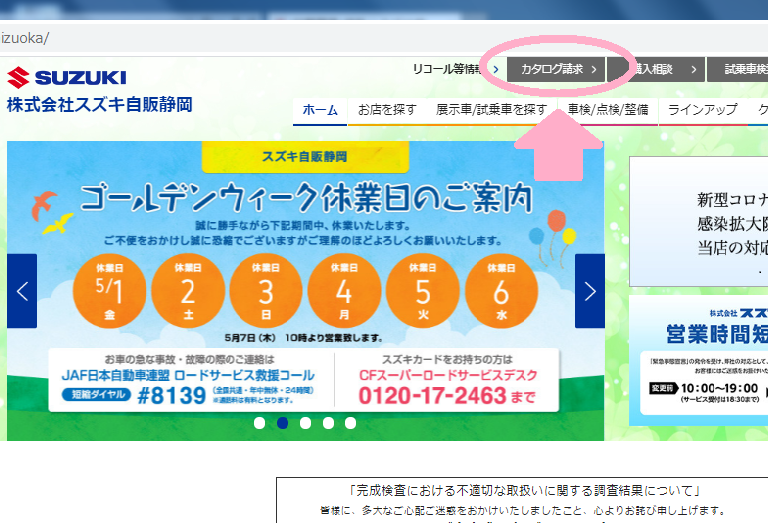Open the お店を探す menu
The image size is (768, 524).
coord(387,111)
